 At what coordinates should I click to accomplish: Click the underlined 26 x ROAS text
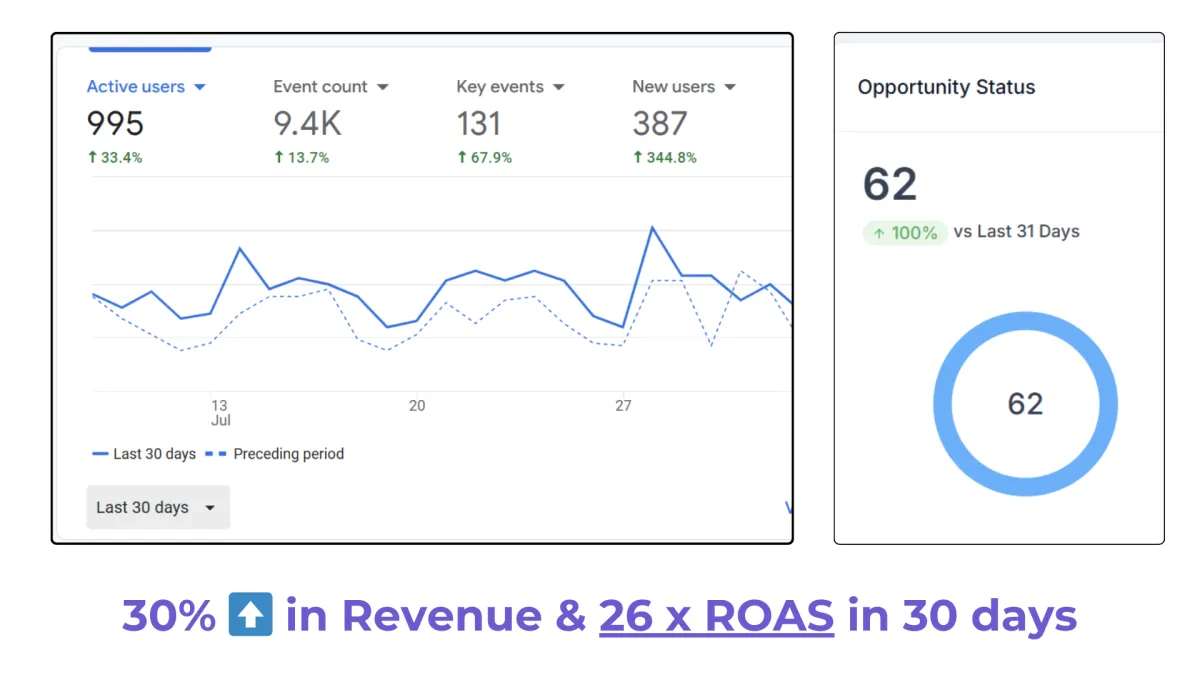(716, 616)
